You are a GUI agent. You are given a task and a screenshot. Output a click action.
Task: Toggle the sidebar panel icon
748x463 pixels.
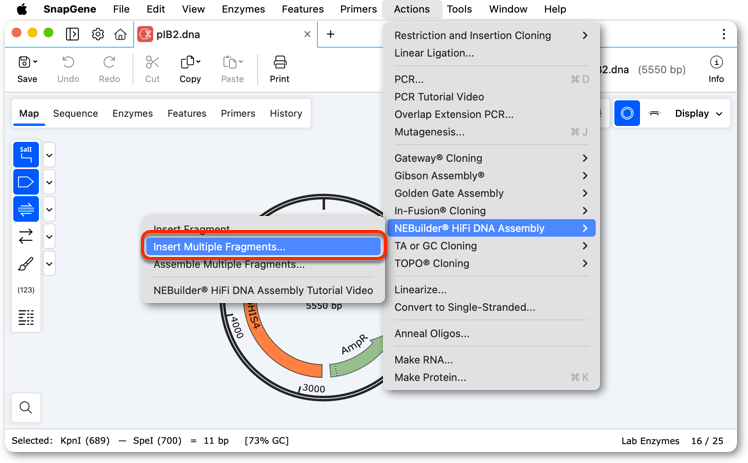(x=72, y=34)
